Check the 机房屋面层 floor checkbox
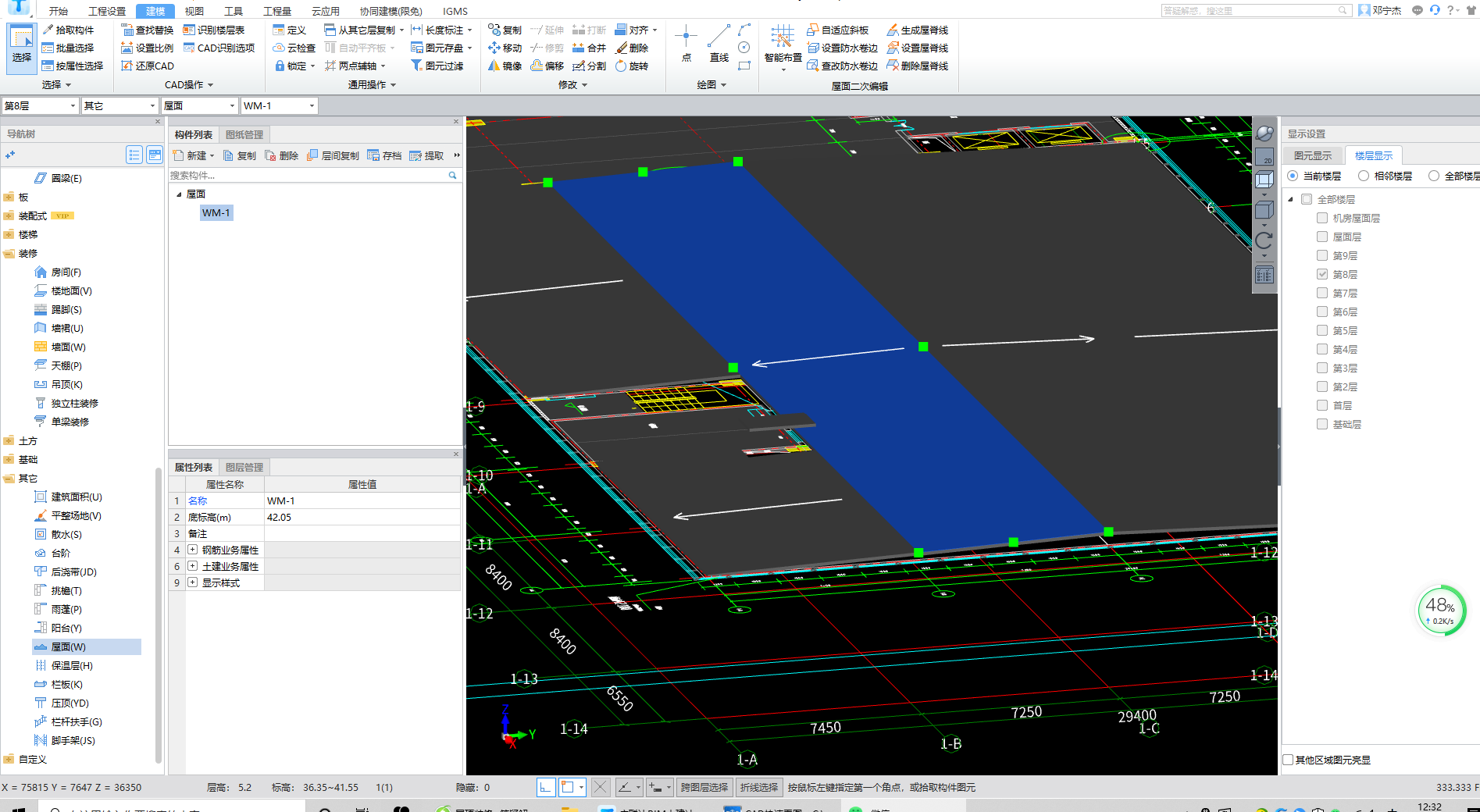 tap(1322, 218)
